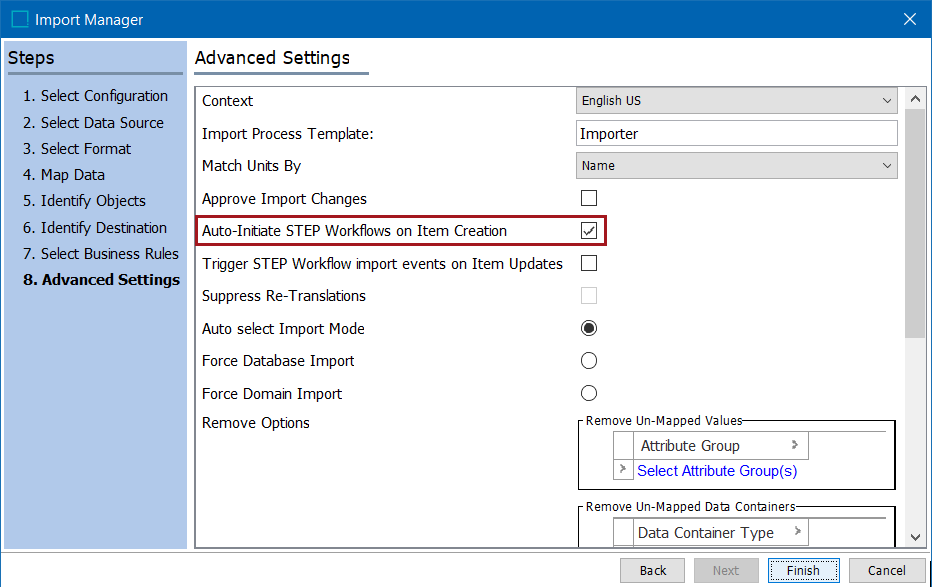This screenshot has height=587, width=932.
Task: Click the Data Container Type header arrow icon
Action: point(798,531)
